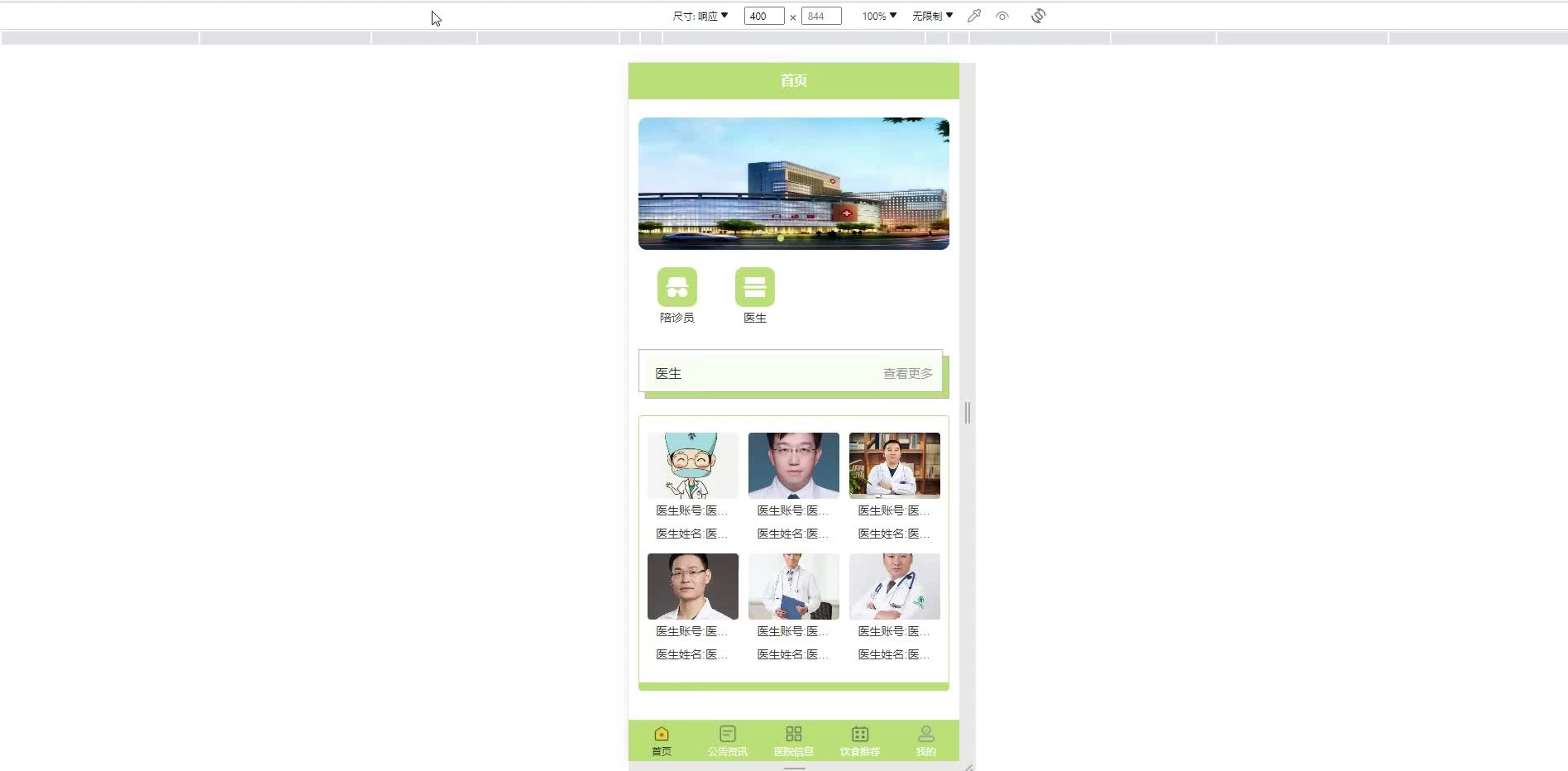
Task: Open the 100% zoom dropdown
Action: click(x=879, y=16)
